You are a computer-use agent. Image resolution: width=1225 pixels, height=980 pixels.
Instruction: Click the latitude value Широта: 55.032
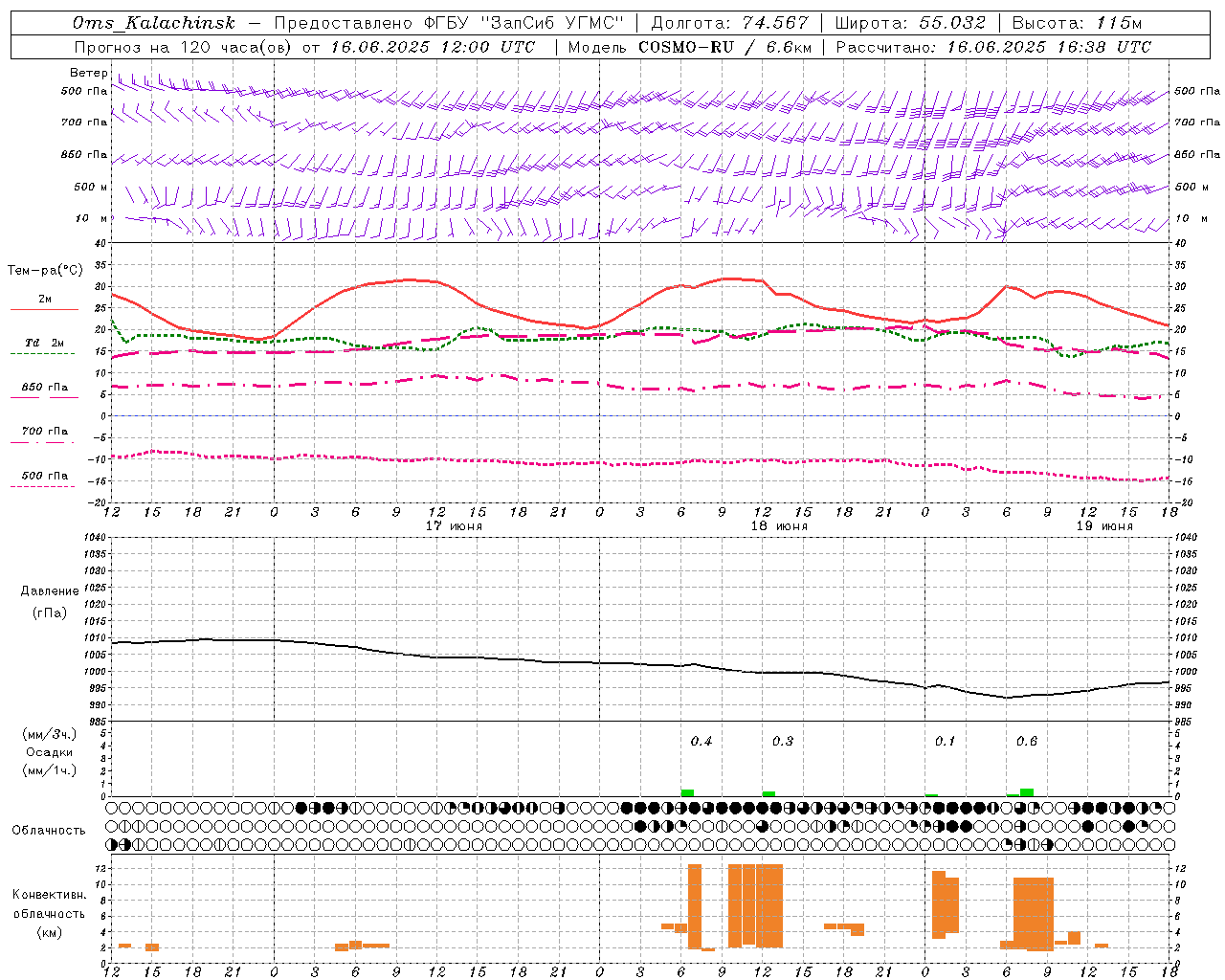click(x=910, y=23)
